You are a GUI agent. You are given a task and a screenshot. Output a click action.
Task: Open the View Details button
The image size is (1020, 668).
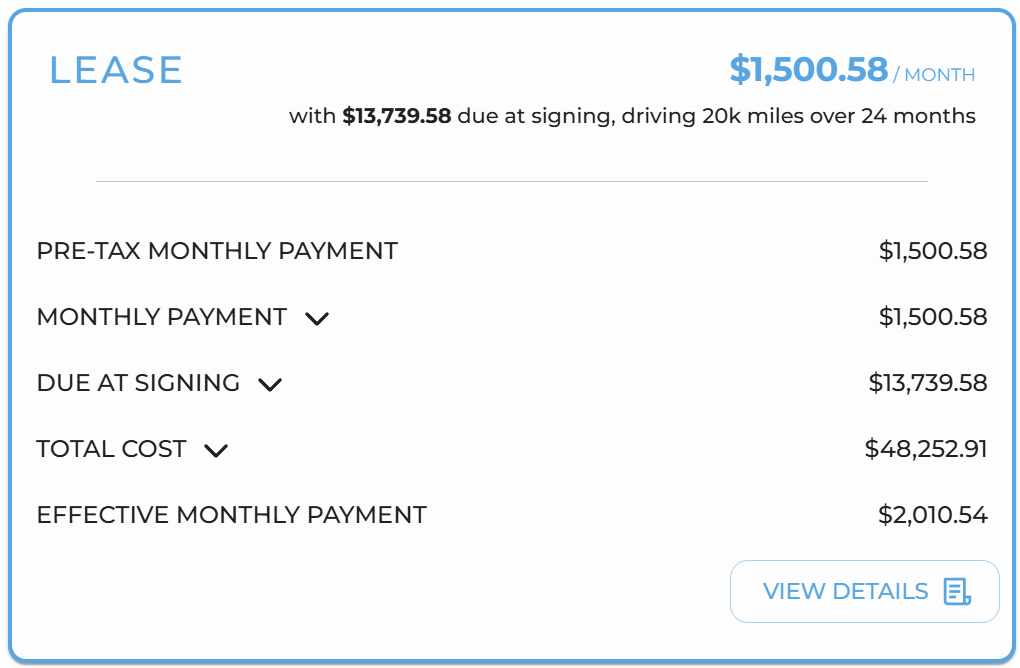(865, 591)
